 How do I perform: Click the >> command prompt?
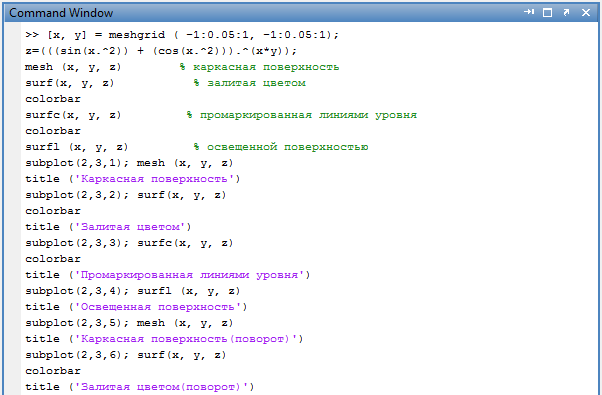(32, 35)
